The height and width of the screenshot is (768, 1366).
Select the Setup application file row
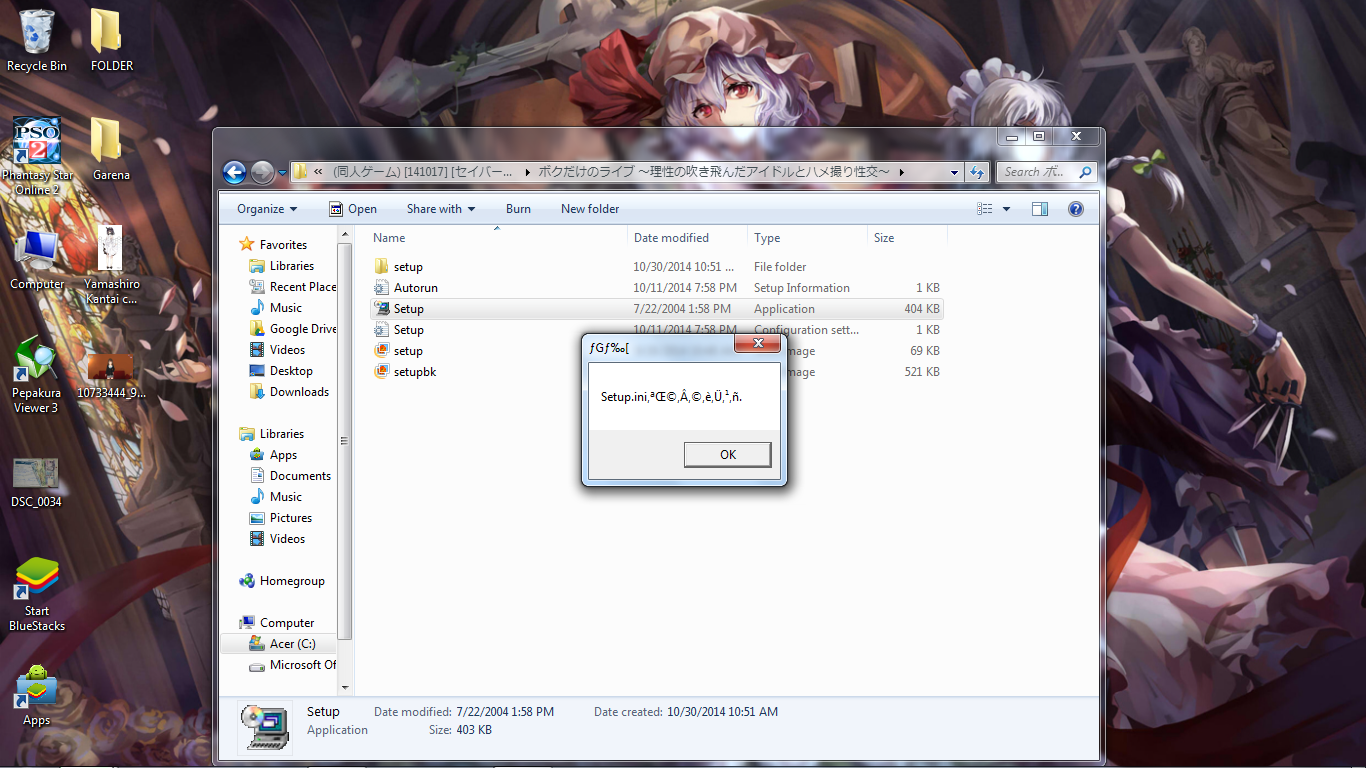pos(657,309)
